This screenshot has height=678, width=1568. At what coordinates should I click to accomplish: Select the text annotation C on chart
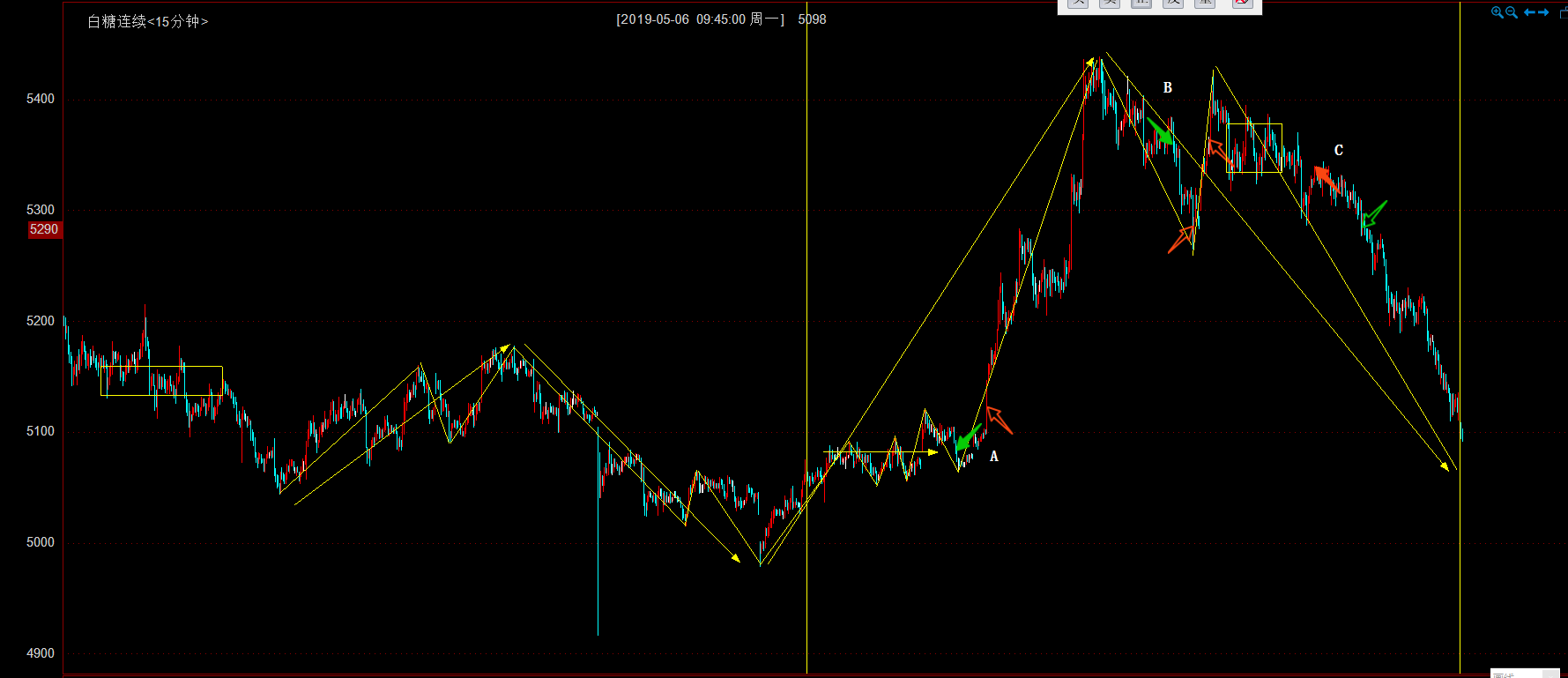(x=1339, y=151)
